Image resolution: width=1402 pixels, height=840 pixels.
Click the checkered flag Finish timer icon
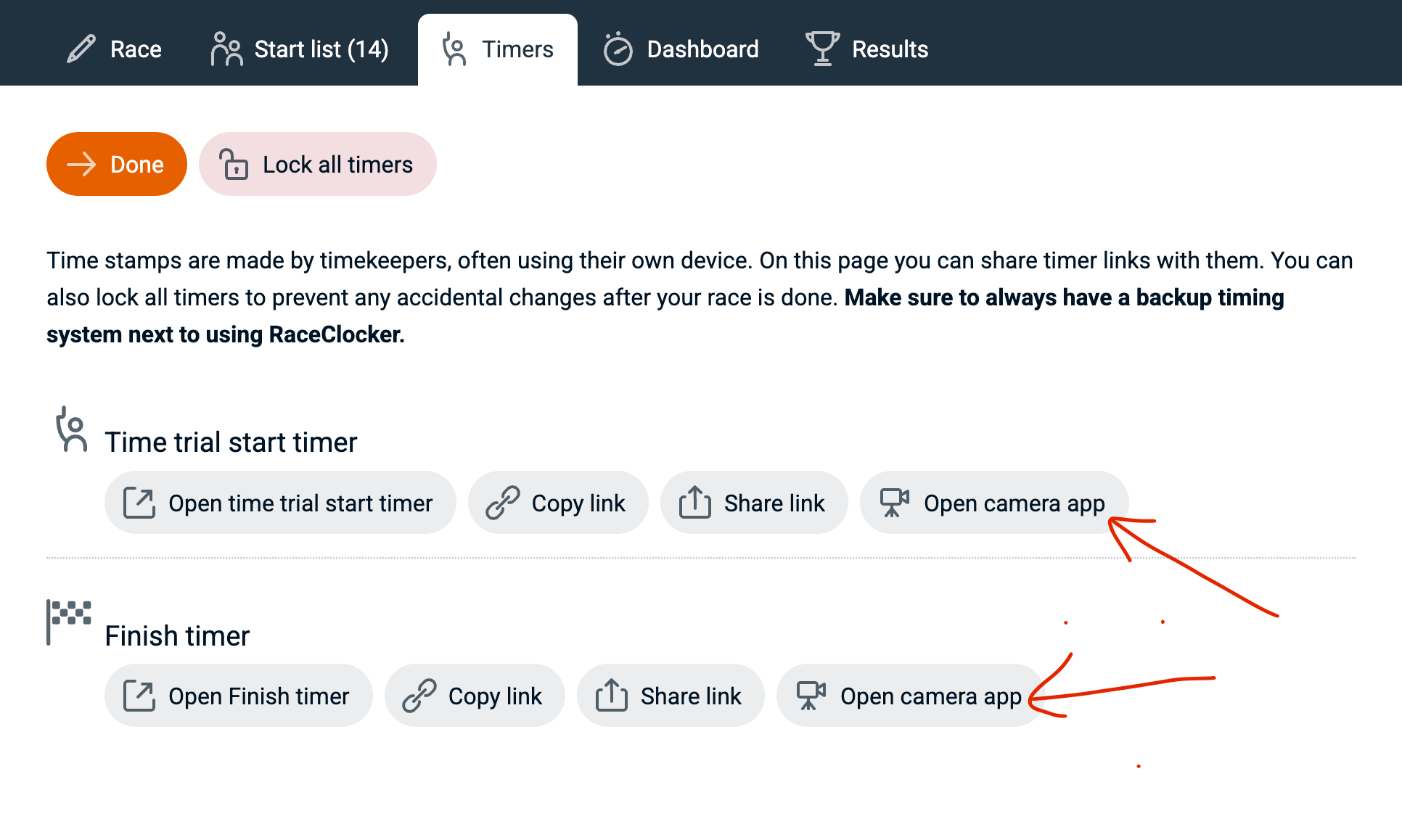click(69, 621)
